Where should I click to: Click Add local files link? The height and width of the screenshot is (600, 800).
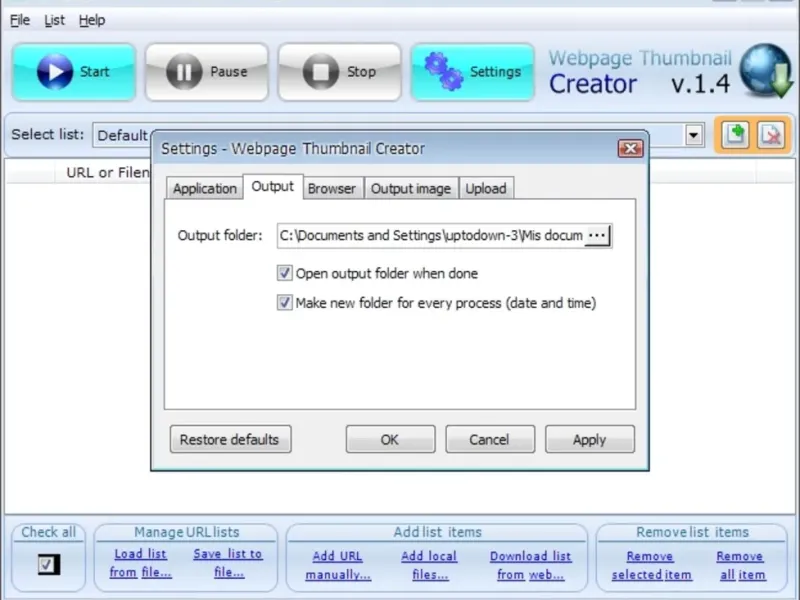(429, 565)
